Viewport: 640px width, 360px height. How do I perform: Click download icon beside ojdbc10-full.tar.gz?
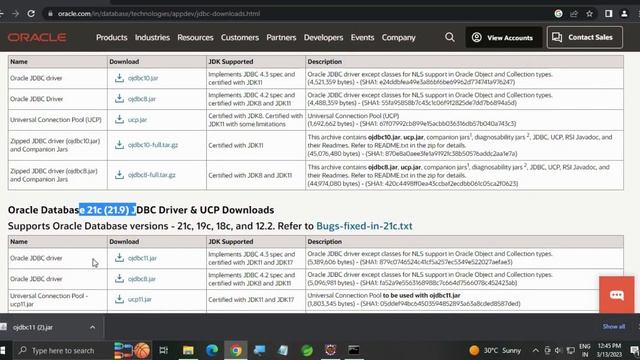[119, 144]
